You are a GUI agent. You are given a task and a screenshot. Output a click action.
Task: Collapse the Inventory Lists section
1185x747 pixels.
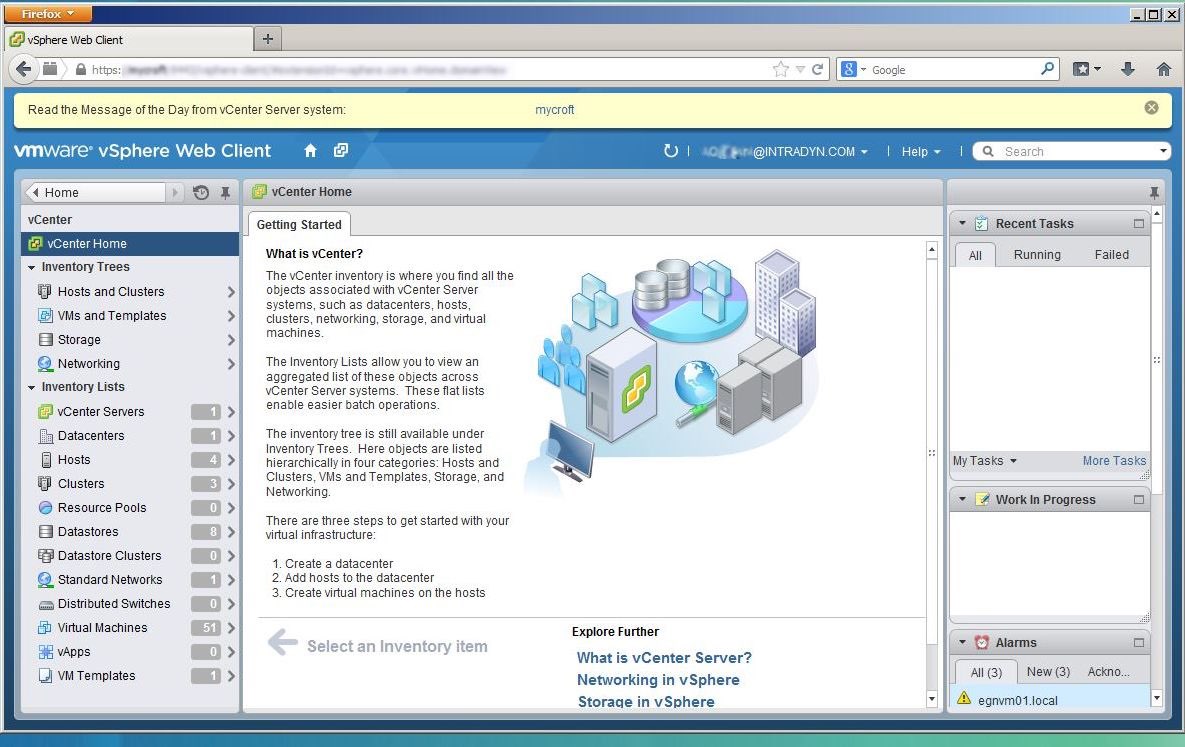click(x=32, y=387)
